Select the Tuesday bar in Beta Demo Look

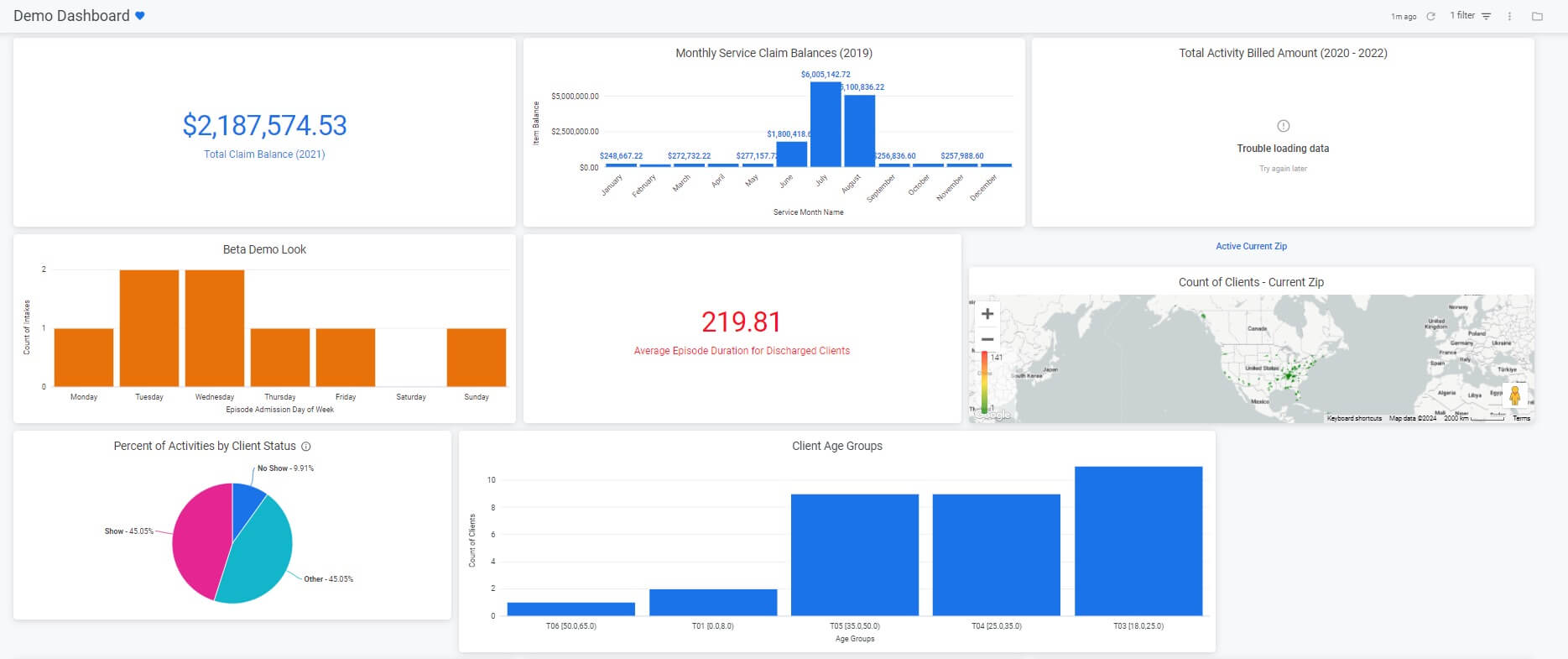point(149,328)
